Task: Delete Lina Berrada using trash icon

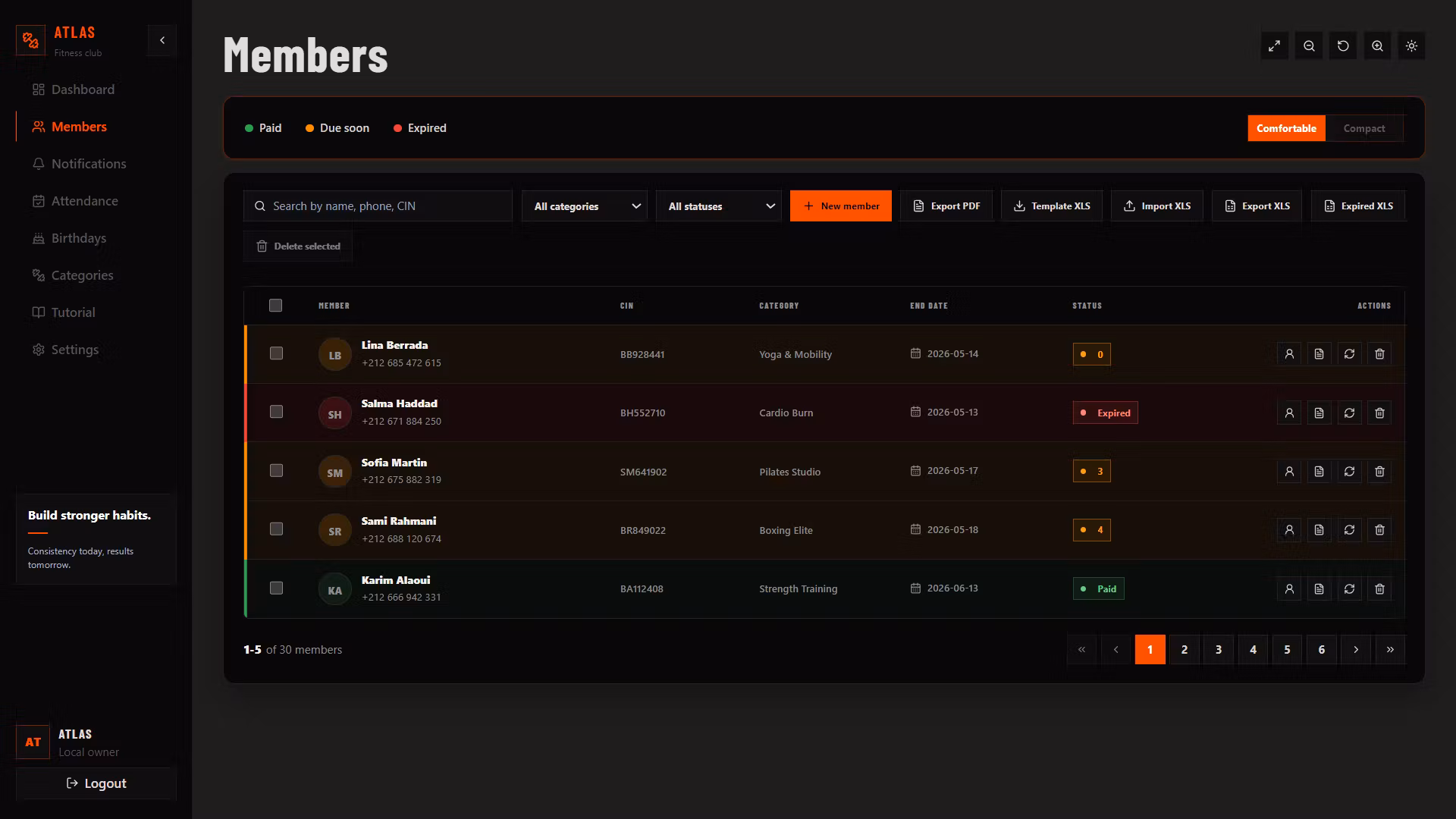Action: click(x=1379, y=354)
